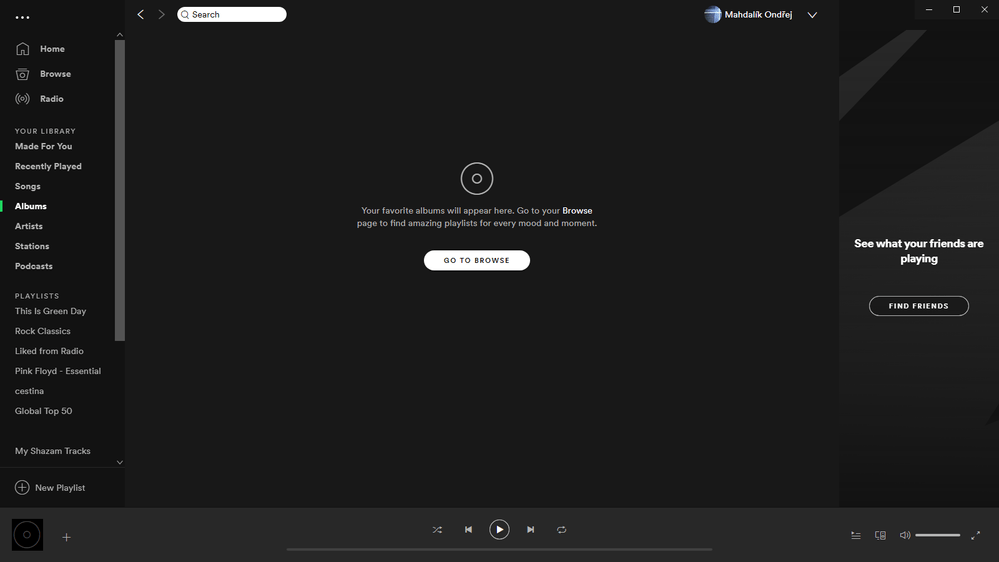Open Global Top 50 playlist
The image size is (999, 562).
[x=43, y=411]
